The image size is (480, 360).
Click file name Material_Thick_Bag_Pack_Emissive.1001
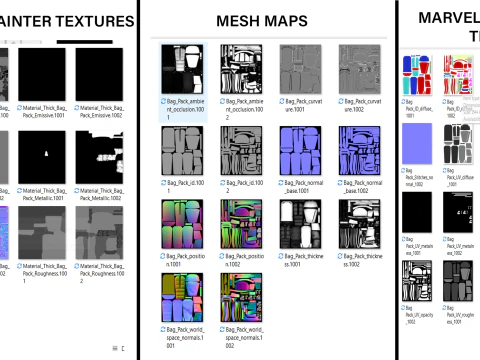45,112
